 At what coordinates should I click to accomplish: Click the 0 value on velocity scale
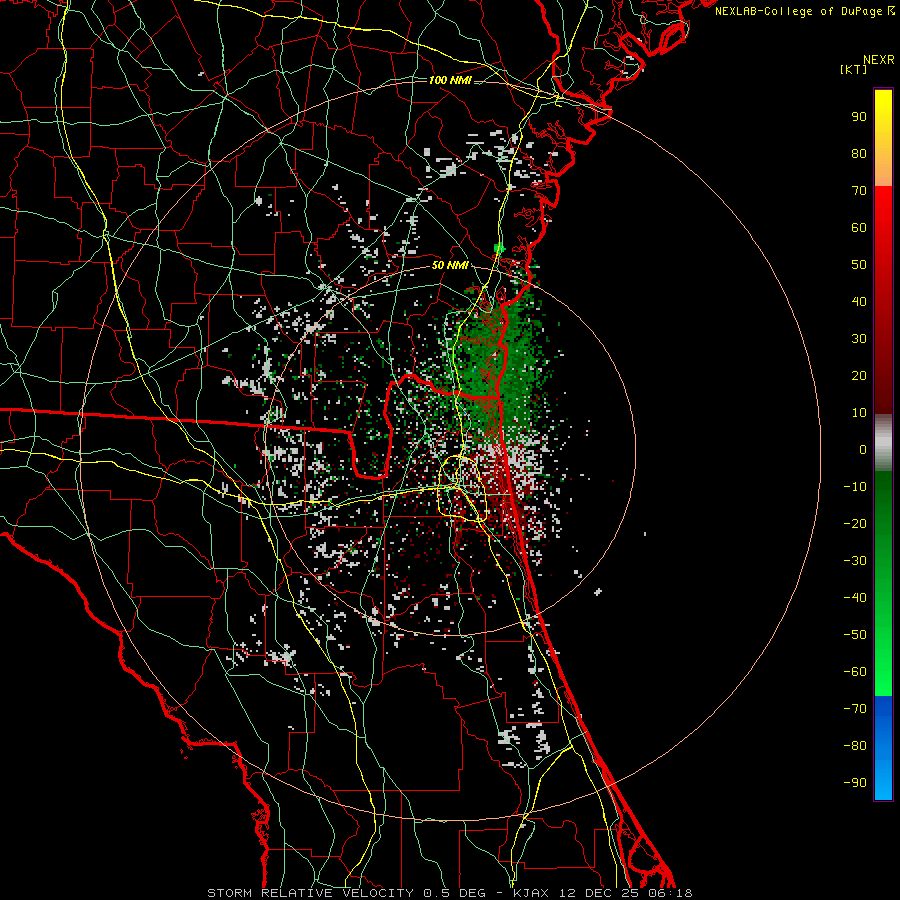tap(863, 450)
